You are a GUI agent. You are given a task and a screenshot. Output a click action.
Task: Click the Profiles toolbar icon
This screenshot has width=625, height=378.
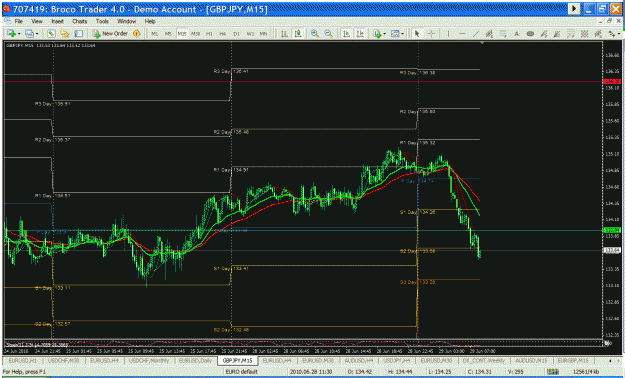[x=29, y=34]
